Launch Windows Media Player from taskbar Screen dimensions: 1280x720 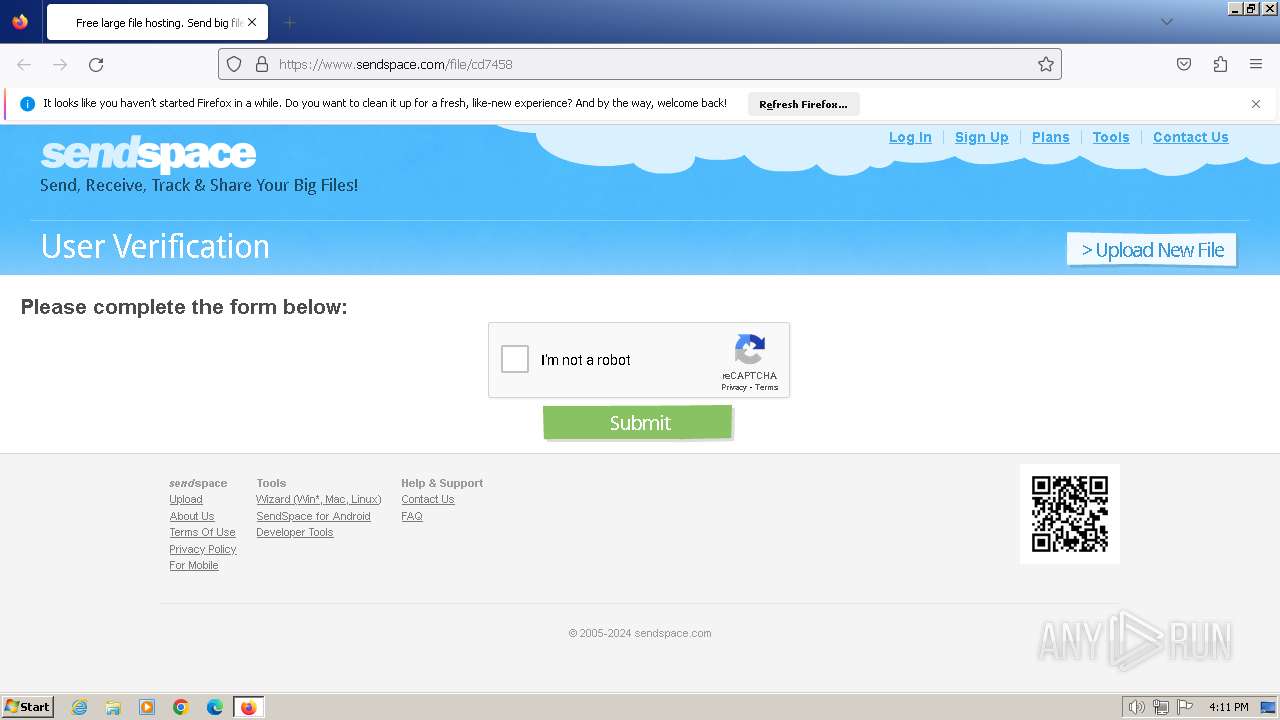pos(147,707)
